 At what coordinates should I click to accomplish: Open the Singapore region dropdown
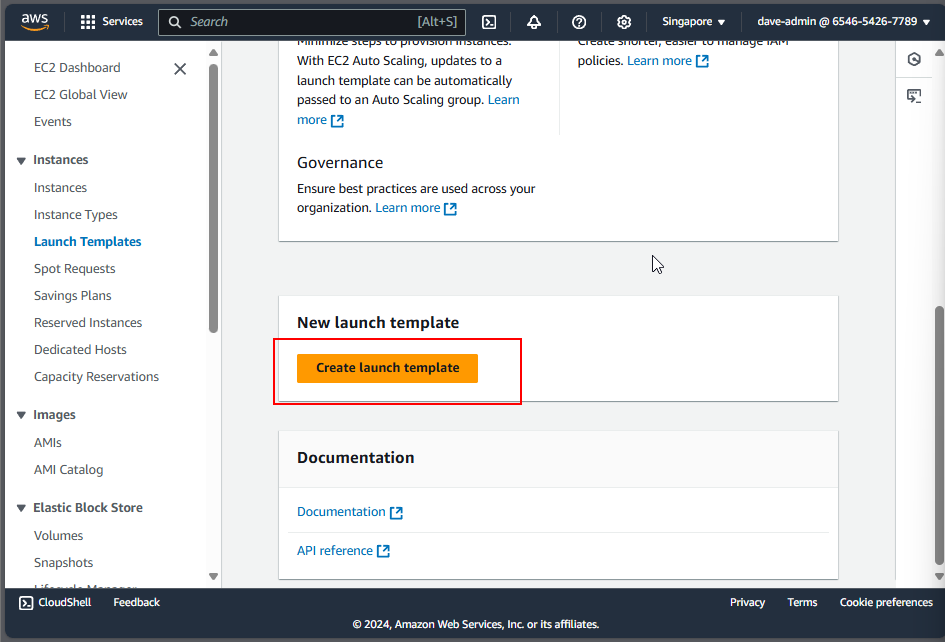pos(693,22)
